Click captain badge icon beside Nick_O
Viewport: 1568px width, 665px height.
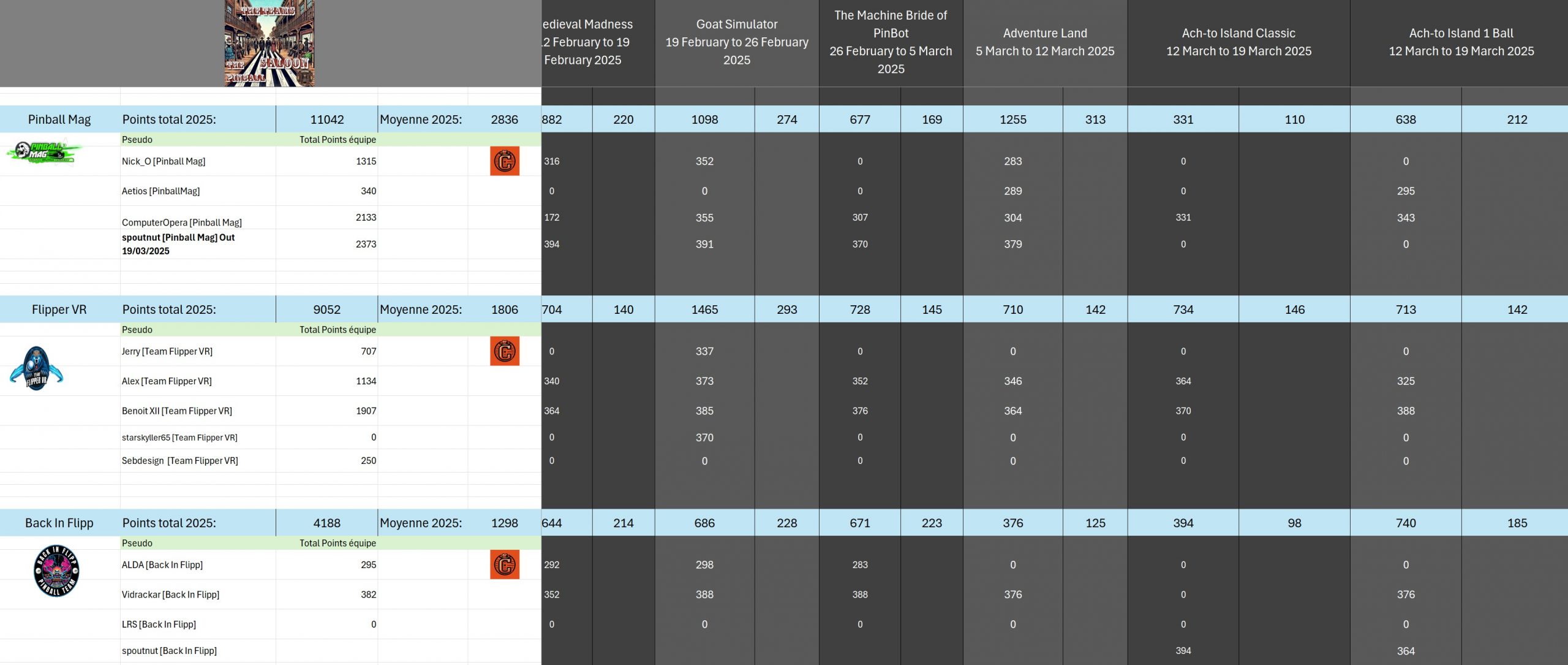(504, 161)
